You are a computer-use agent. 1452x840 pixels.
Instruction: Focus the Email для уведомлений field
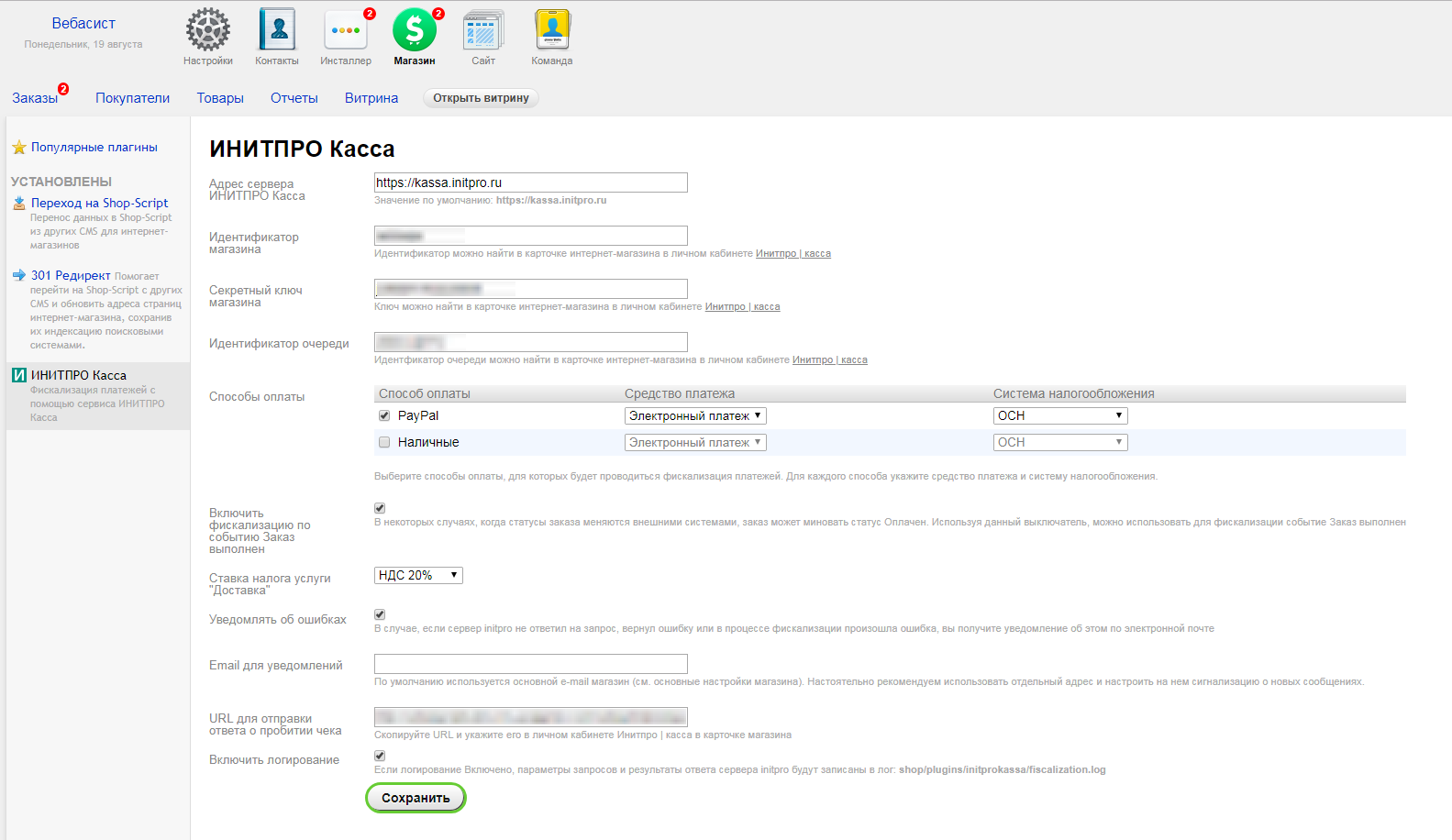(x=531, y=664)
